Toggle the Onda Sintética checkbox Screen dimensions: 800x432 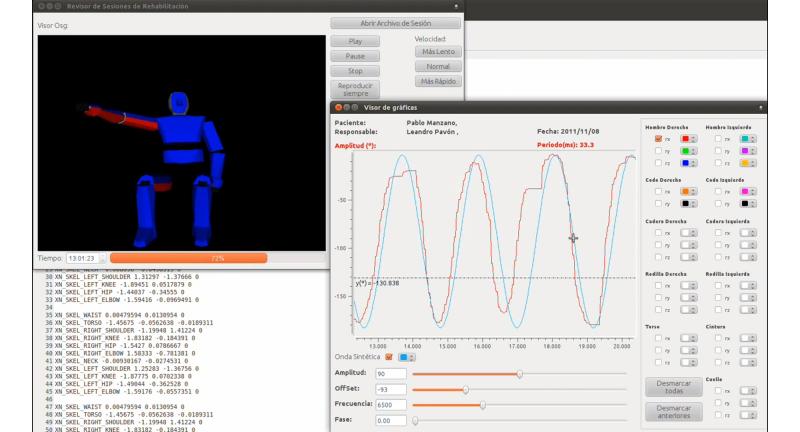388,356
